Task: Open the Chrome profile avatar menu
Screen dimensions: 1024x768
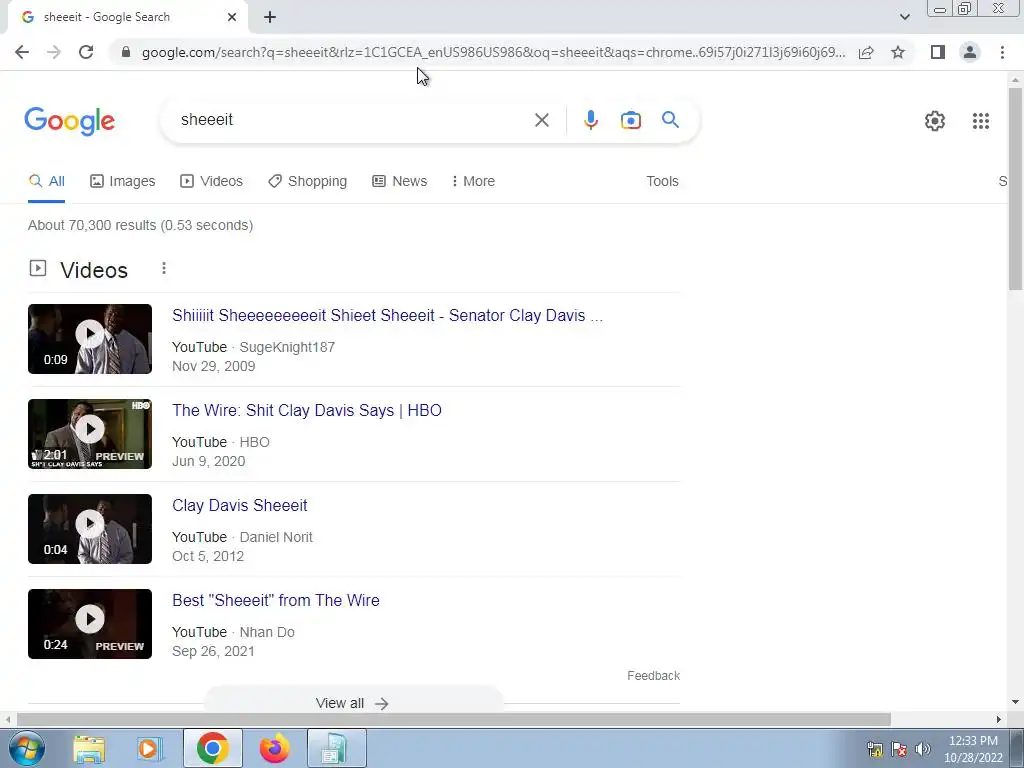Action: click(x=970, y=52)
